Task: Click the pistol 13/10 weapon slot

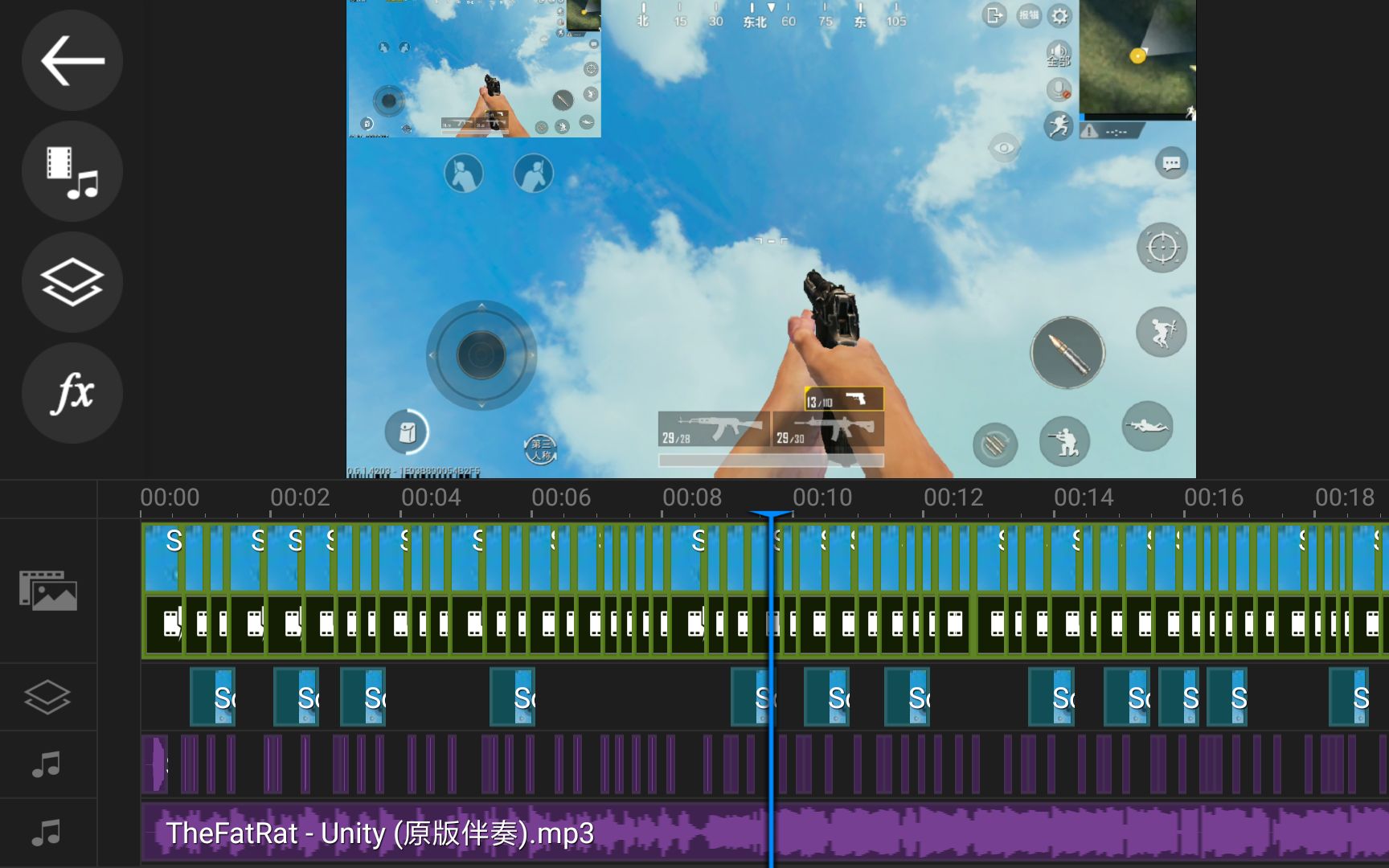Action: [x=843, y=399]
